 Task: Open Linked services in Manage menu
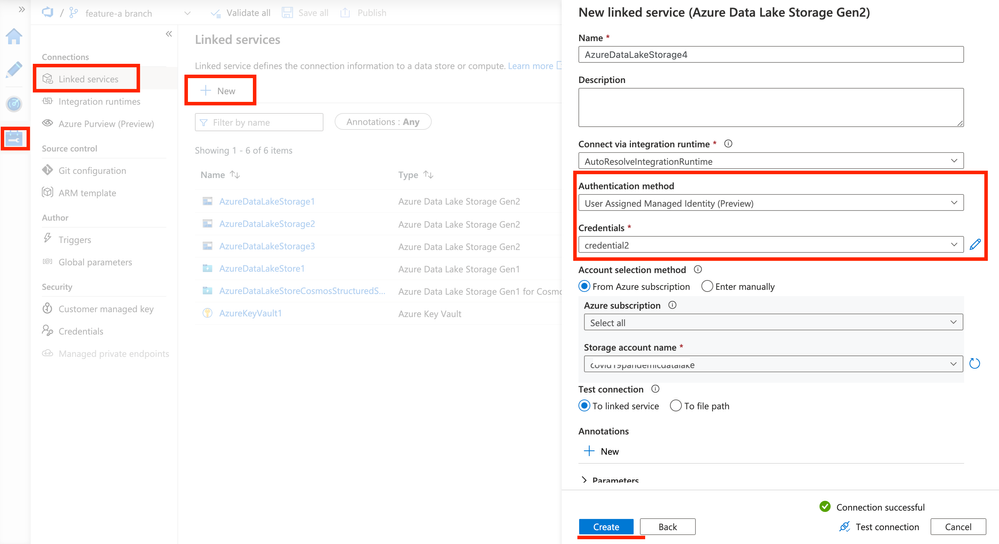[x=88, y=79]
